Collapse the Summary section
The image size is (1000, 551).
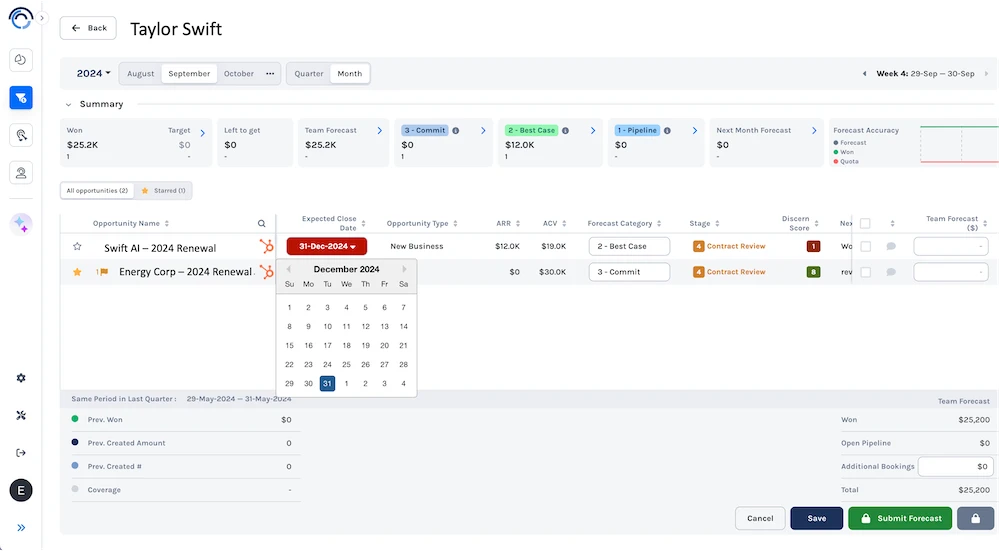click(x=68, y=104)
